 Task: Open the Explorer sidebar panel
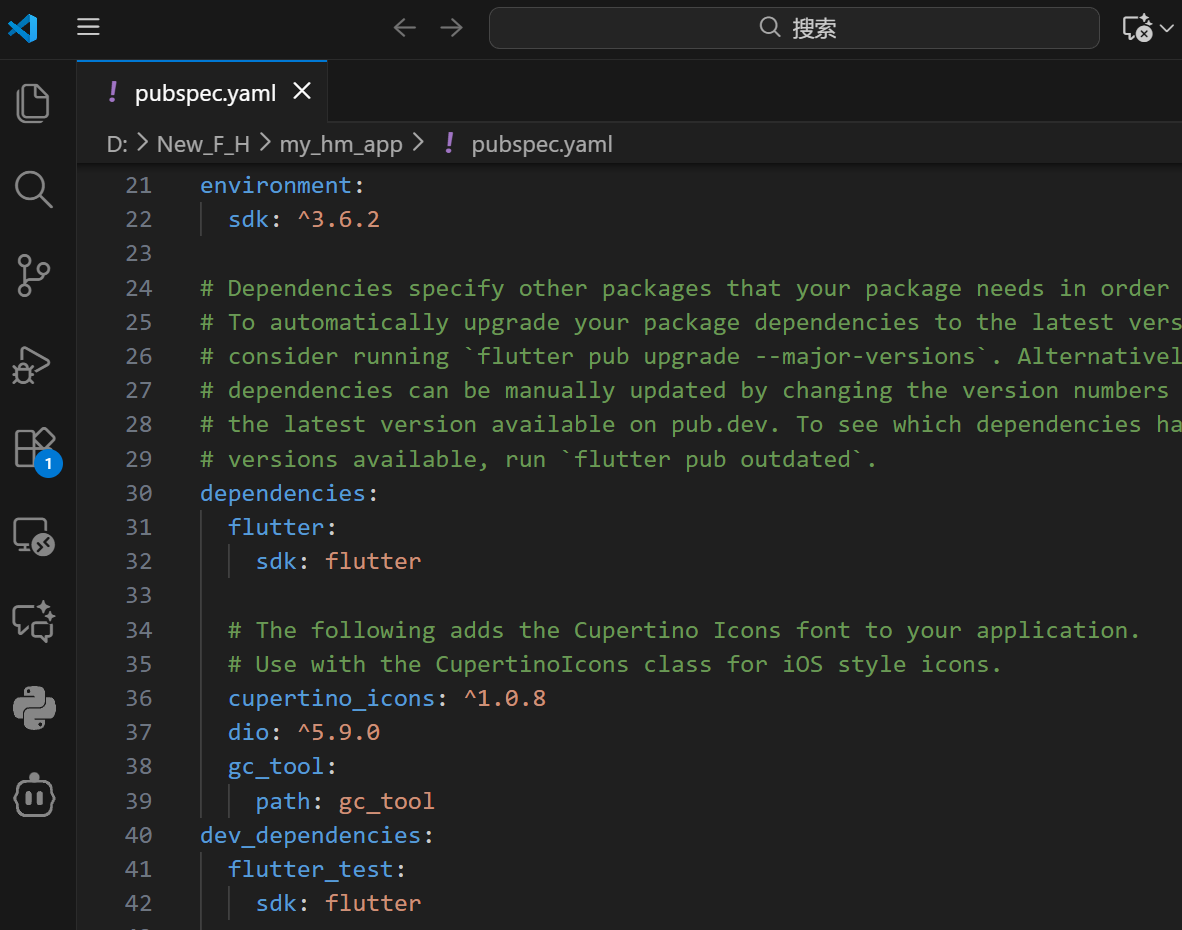[34, 102]
